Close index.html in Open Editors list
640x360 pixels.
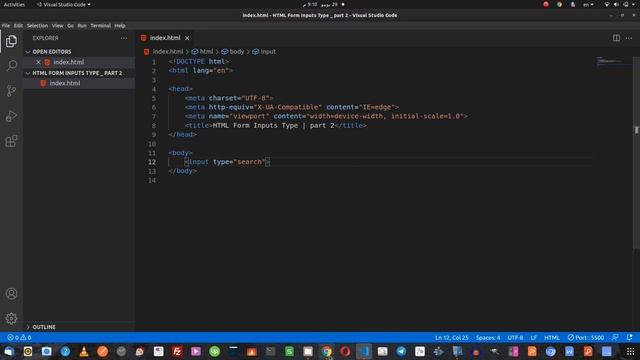(x=38, y=62)
